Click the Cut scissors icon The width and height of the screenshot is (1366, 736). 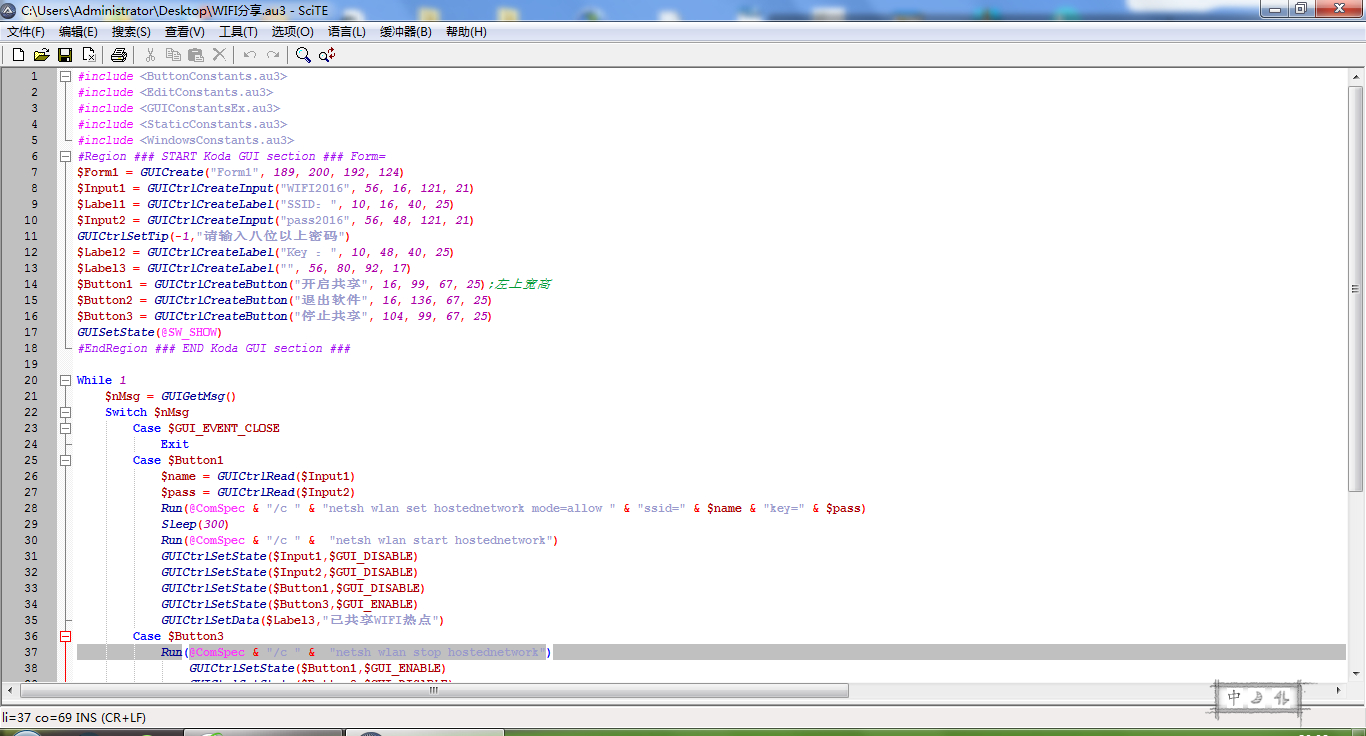point(150,55)
